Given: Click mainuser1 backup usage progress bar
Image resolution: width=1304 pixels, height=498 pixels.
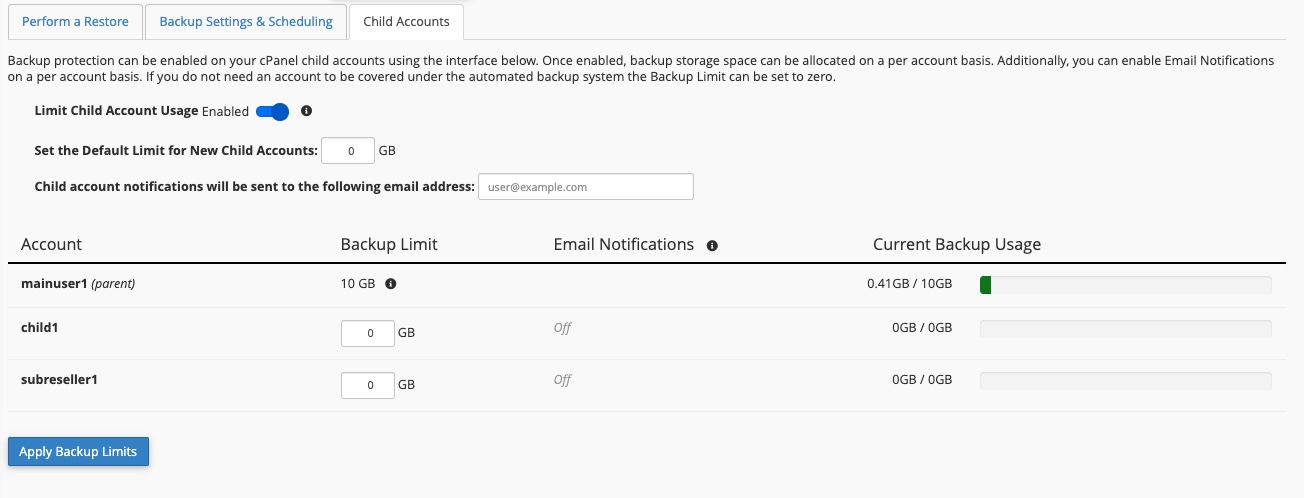Looking at the screenshot, I should (1125, 286).
